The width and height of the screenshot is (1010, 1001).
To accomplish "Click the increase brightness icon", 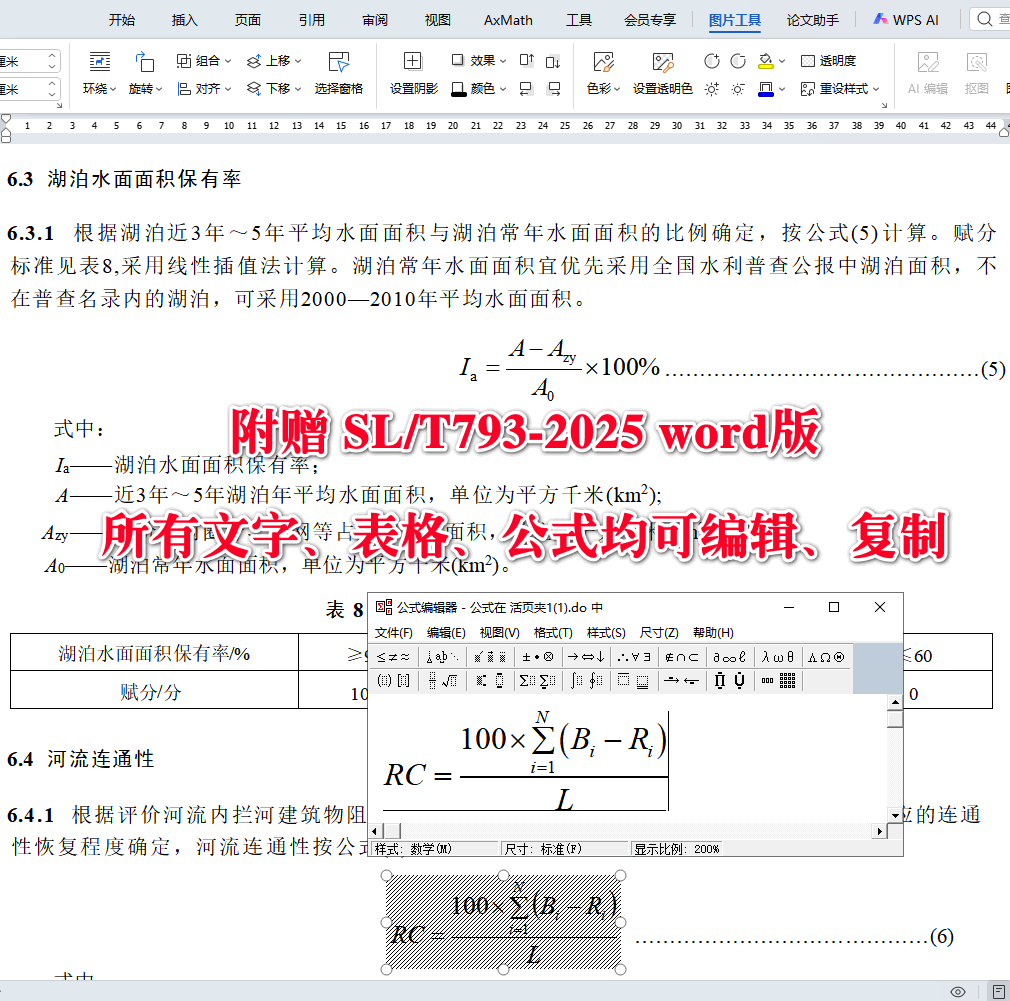I will coord(712,89).
